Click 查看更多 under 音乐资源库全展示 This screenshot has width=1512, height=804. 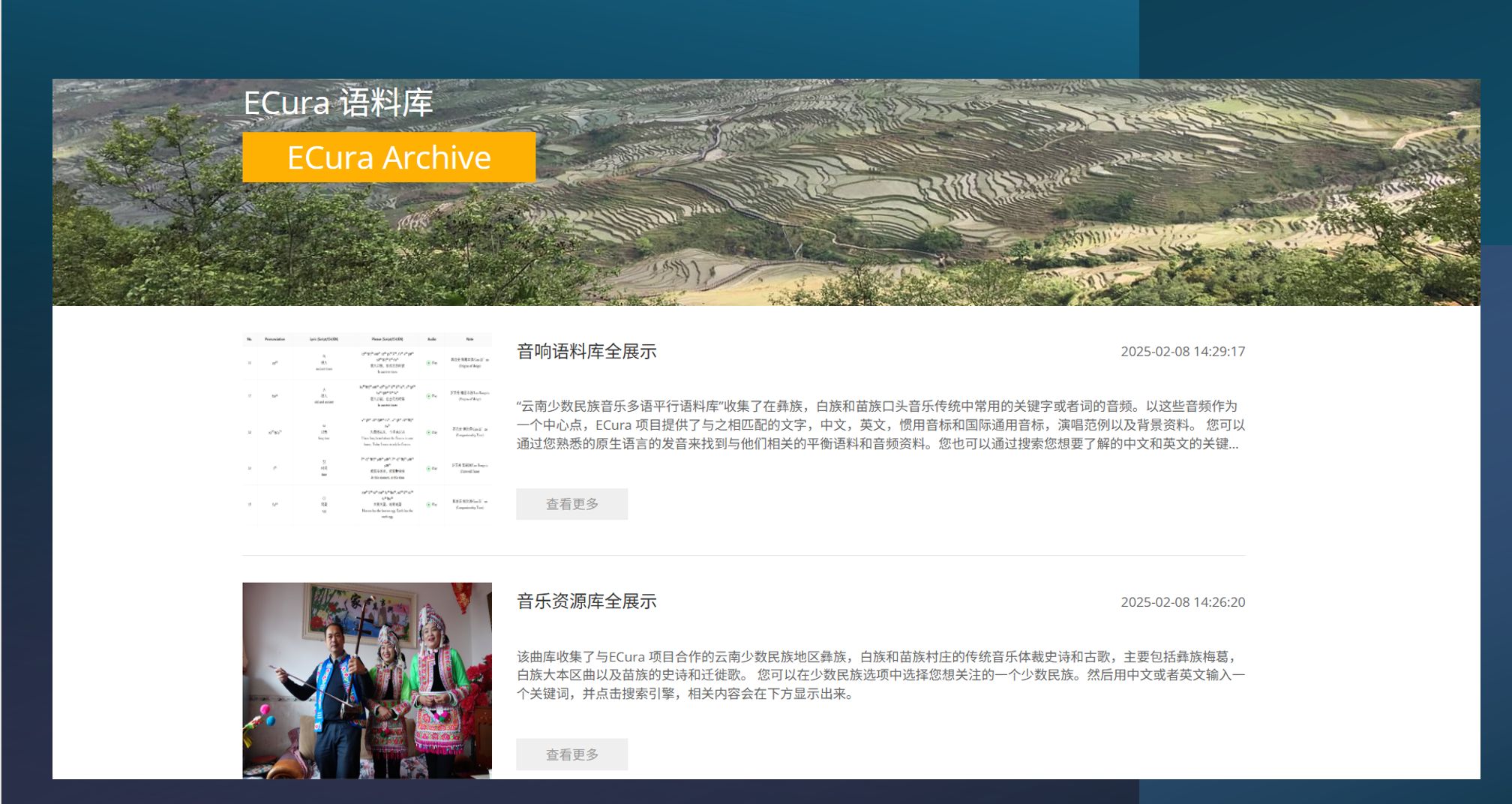[571, 754]
